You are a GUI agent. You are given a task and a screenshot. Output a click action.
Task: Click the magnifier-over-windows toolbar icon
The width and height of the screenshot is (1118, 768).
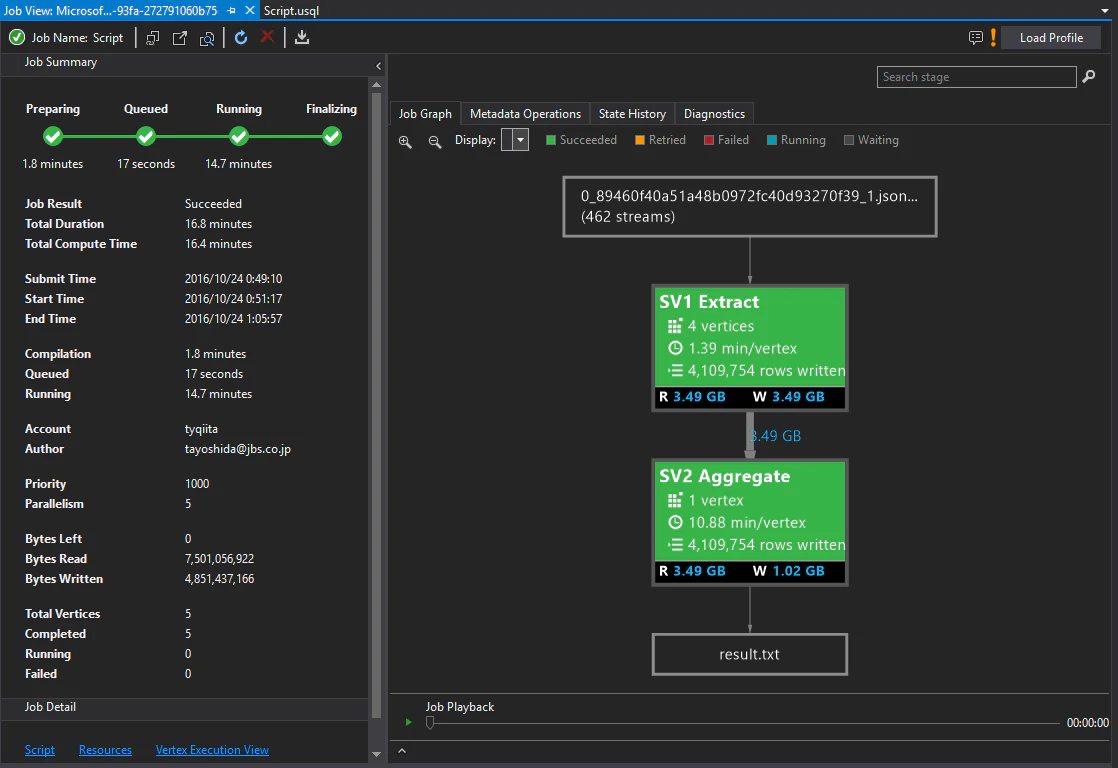coord(207,39)
